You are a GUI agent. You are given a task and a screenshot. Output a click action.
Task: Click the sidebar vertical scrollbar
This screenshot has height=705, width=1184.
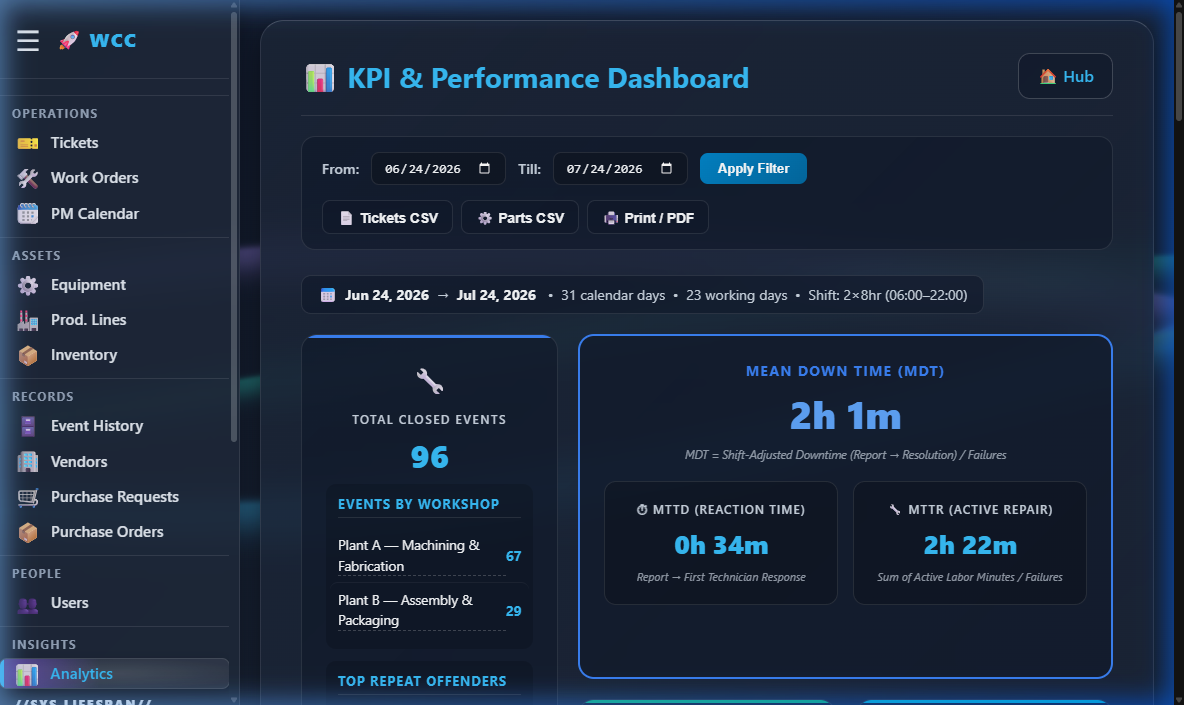(x=234, y=226)
